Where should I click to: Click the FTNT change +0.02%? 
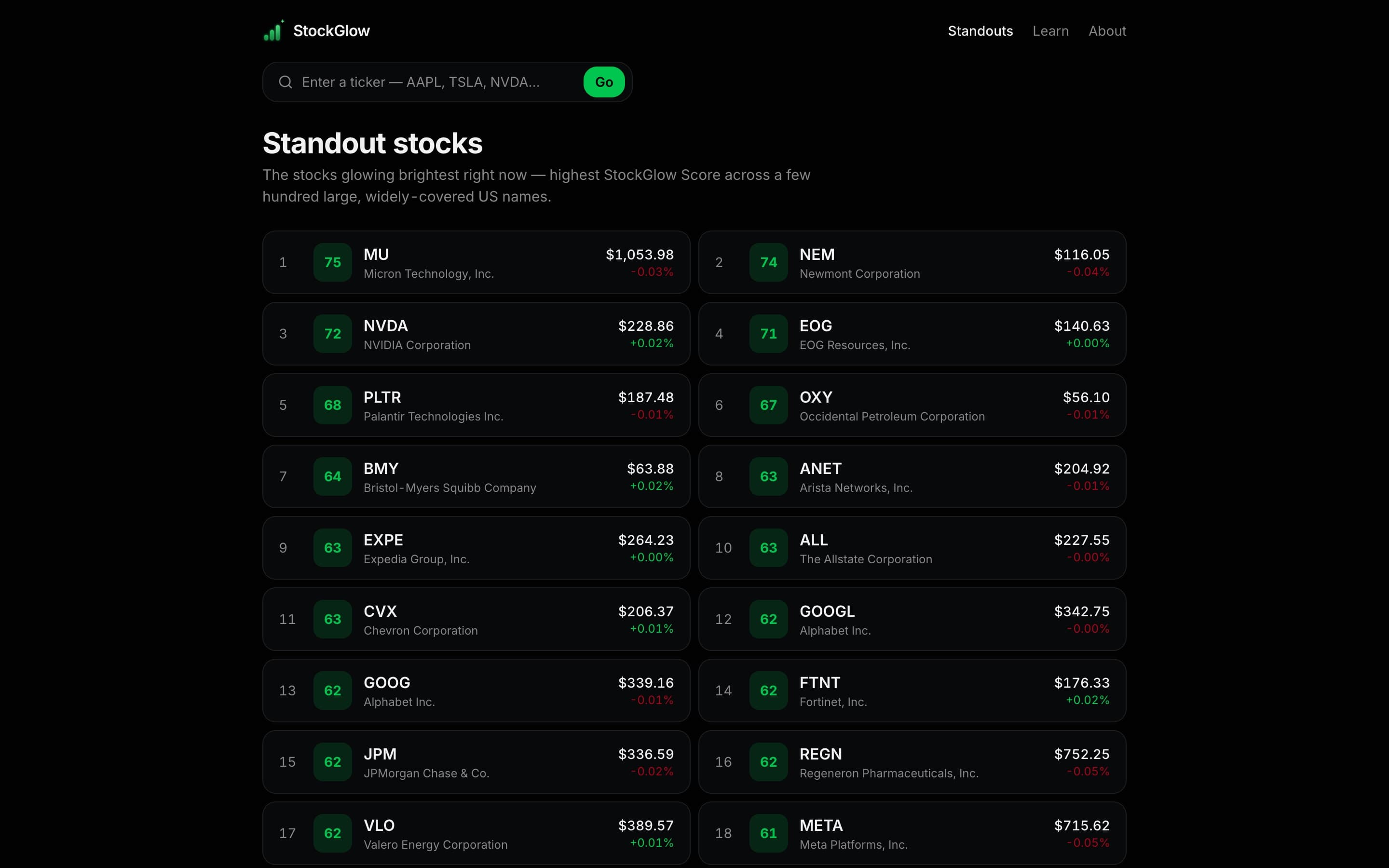point(1088,700)
